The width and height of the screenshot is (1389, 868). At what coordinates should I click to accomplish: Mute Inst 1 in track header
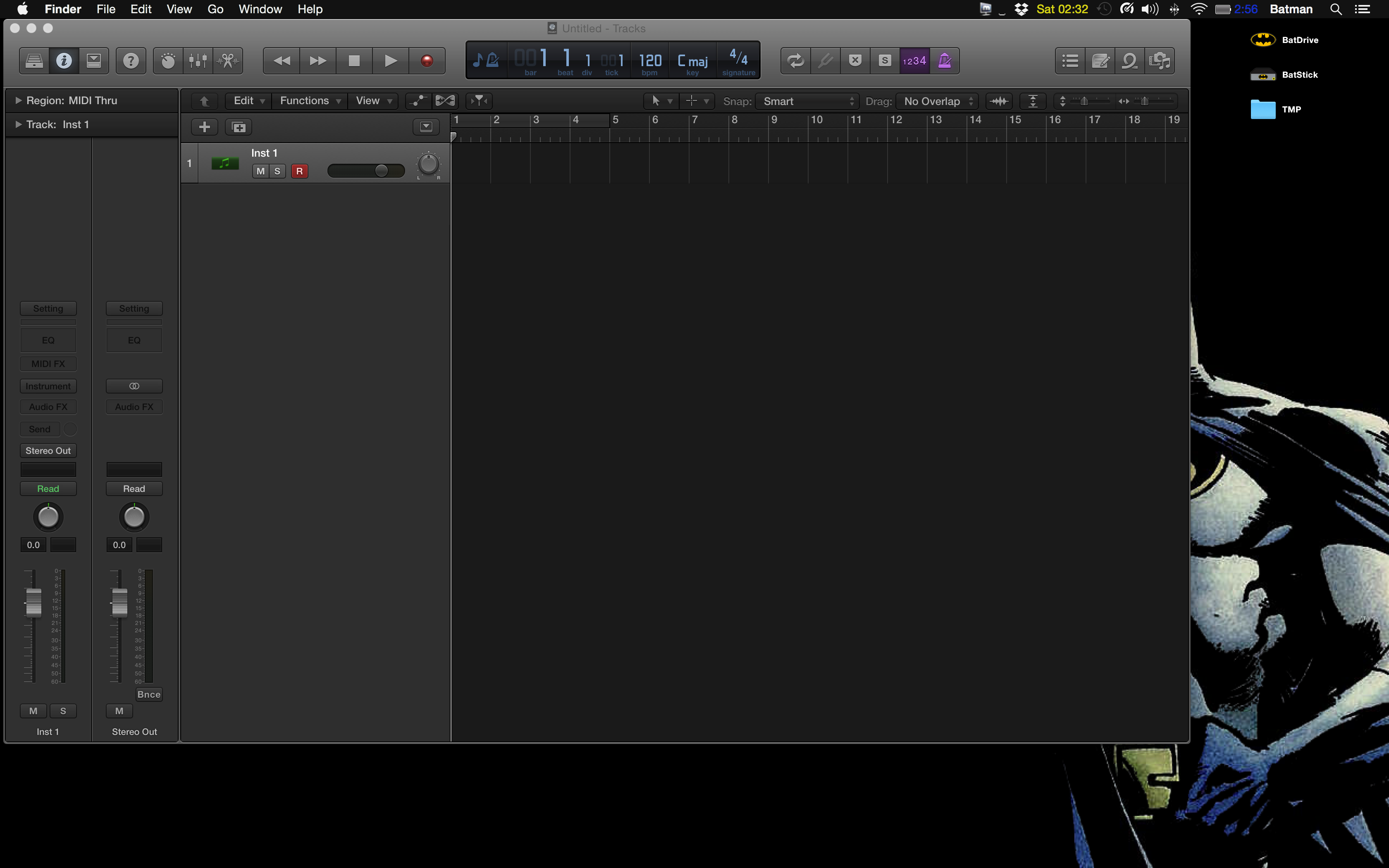[260, 171]
